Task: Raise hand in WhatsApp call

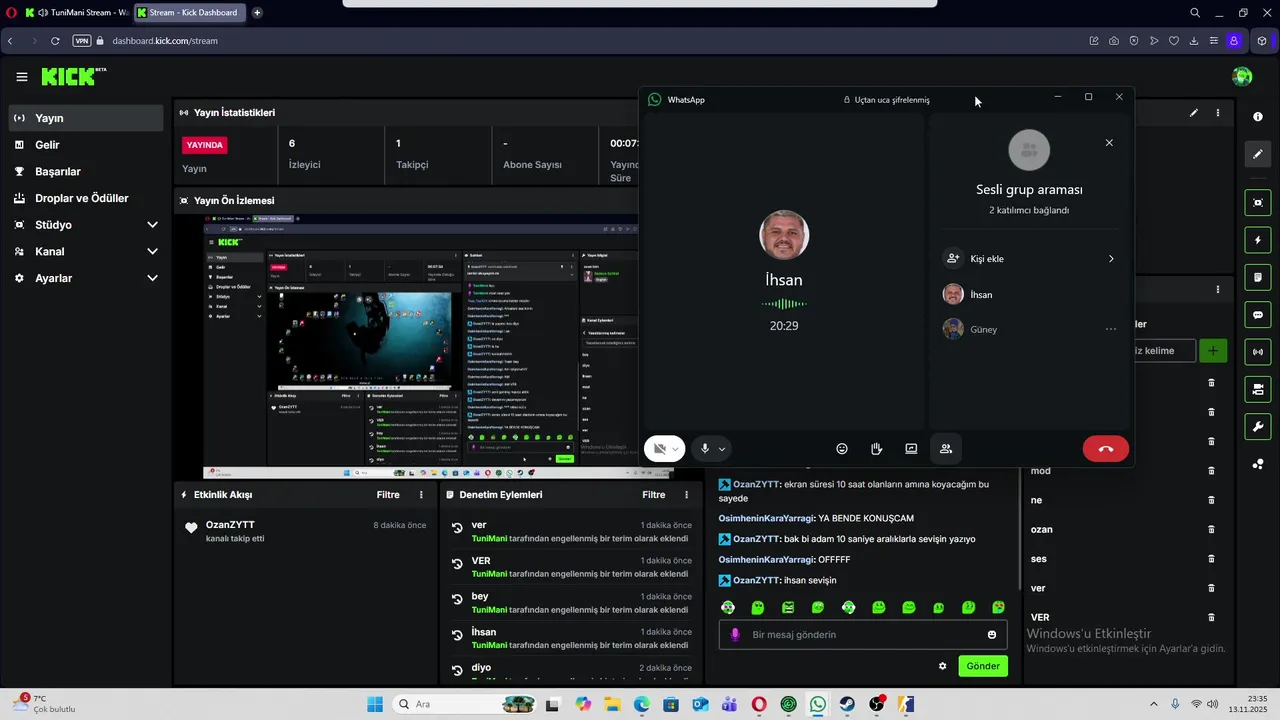Action: point(876,449)
